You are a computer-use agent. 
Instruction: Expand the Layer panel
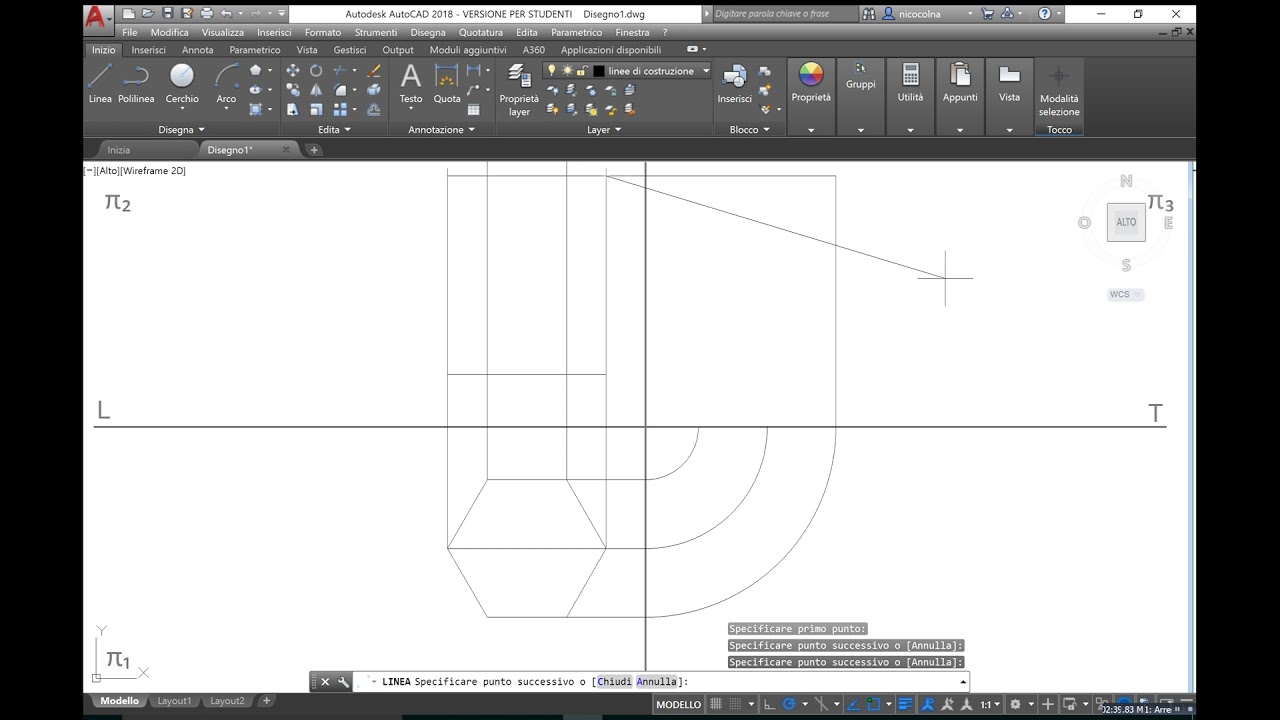tap(603, 130)
